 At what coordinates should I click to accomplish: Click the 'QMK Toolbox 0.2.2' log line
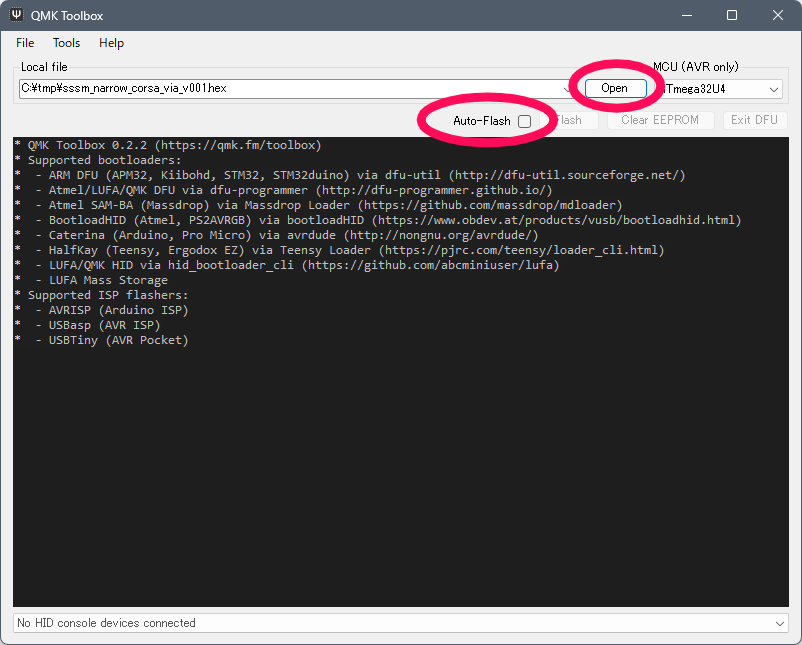pyautogui.click(x=168, y=145)
